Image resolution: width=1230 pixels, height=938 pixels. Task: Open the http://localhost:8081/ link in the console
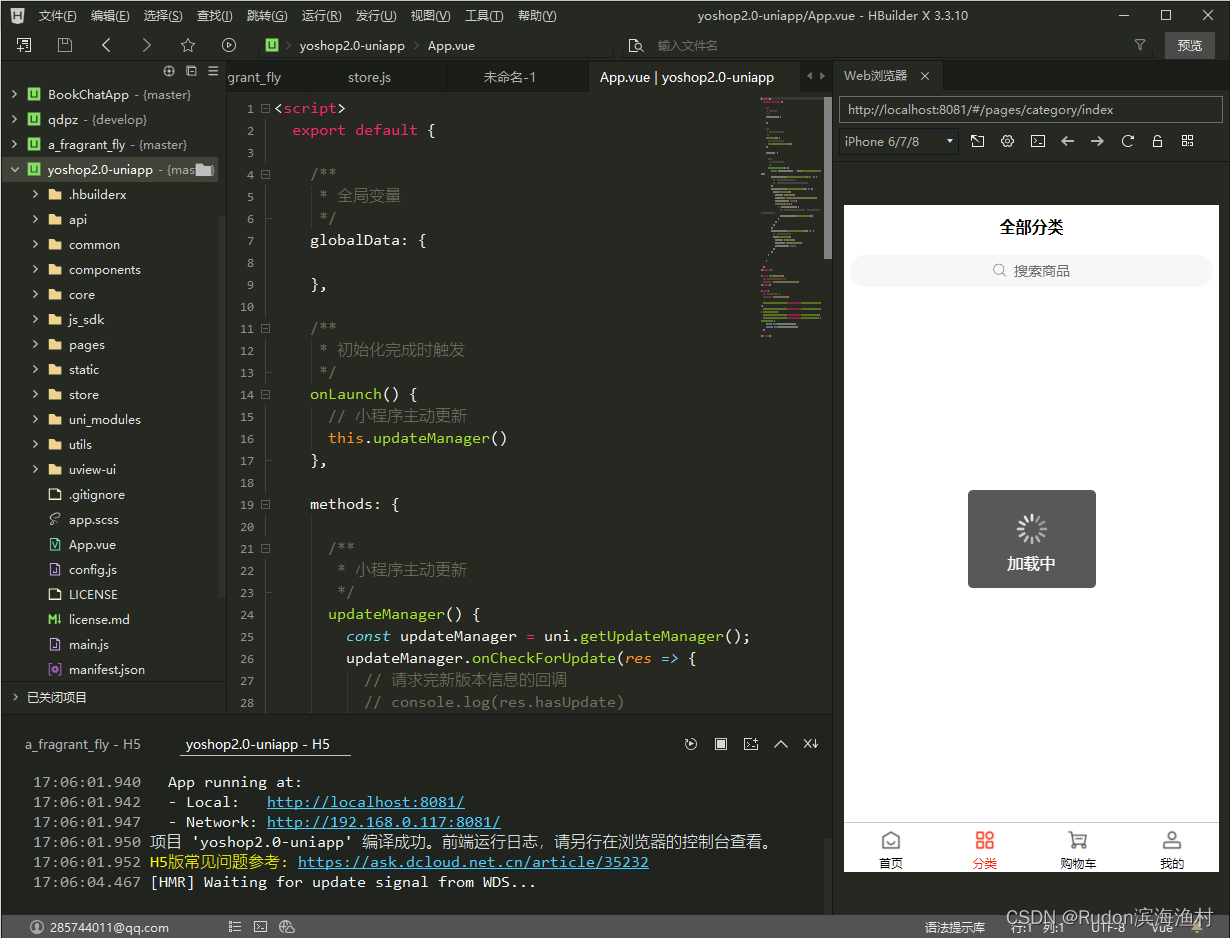point(366,801)
